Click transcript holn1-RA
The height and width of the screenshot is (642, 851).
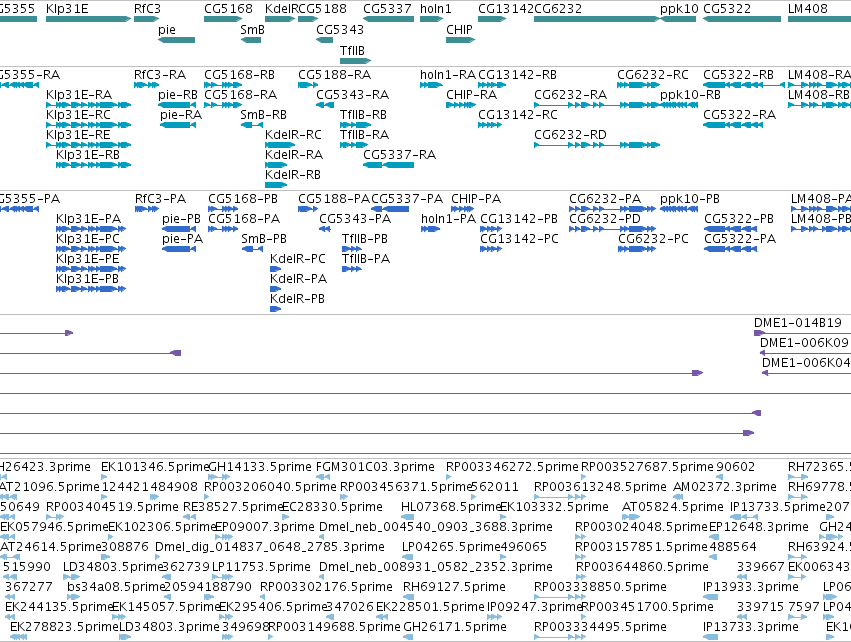(431, 85)
